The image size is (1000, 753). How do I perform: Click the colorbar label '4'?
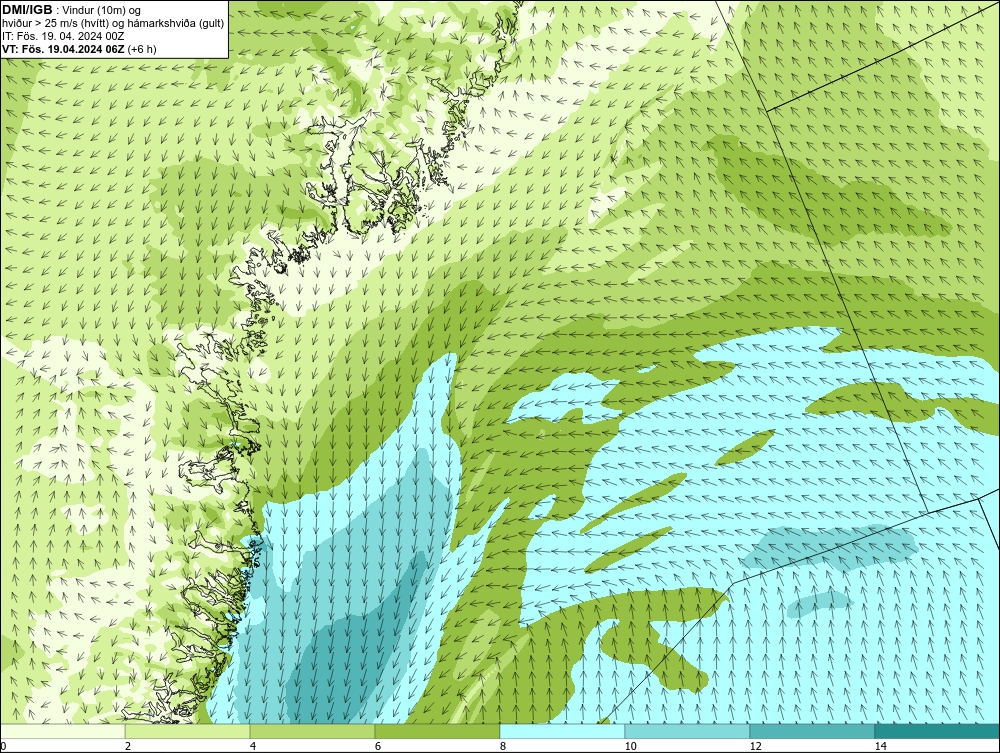click(253, 747)
